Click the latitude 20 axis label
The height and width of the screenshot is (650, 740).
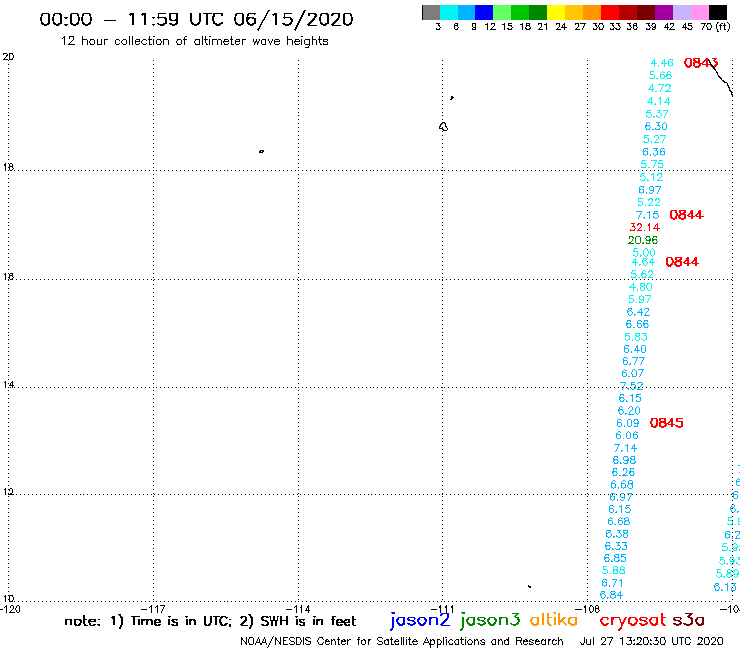[8, 57]
